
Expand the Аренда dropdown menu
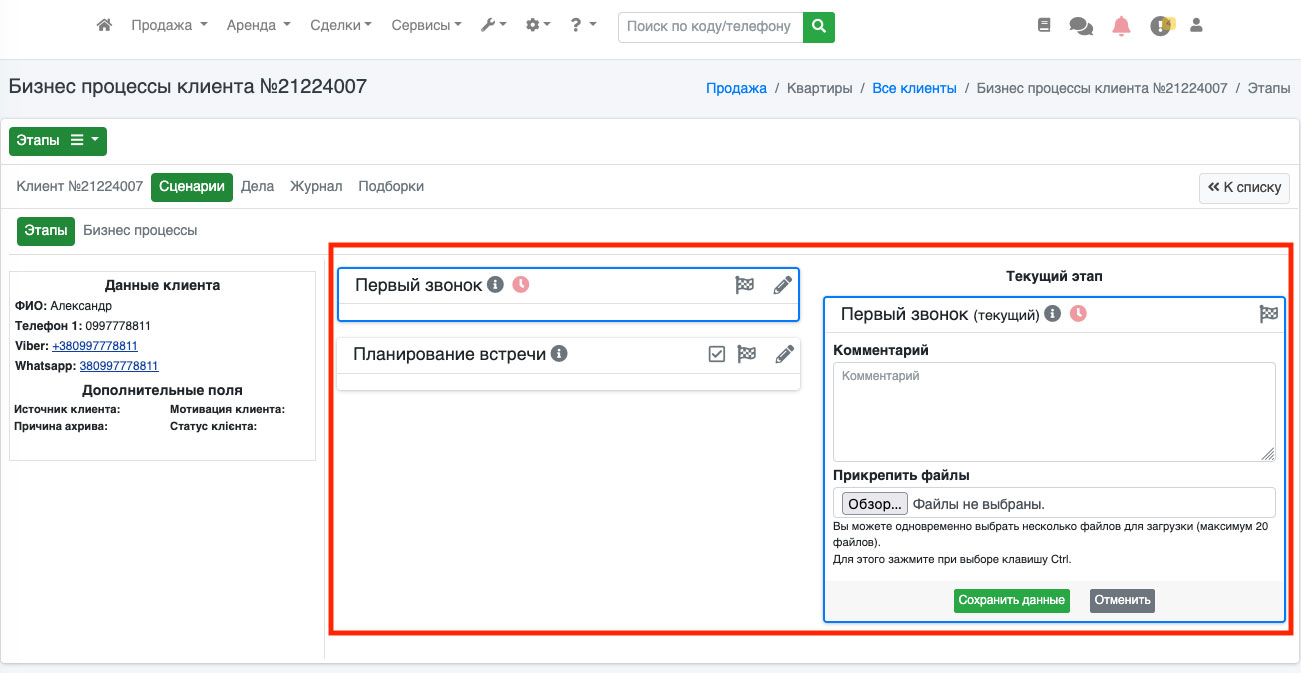coord(258,26)
